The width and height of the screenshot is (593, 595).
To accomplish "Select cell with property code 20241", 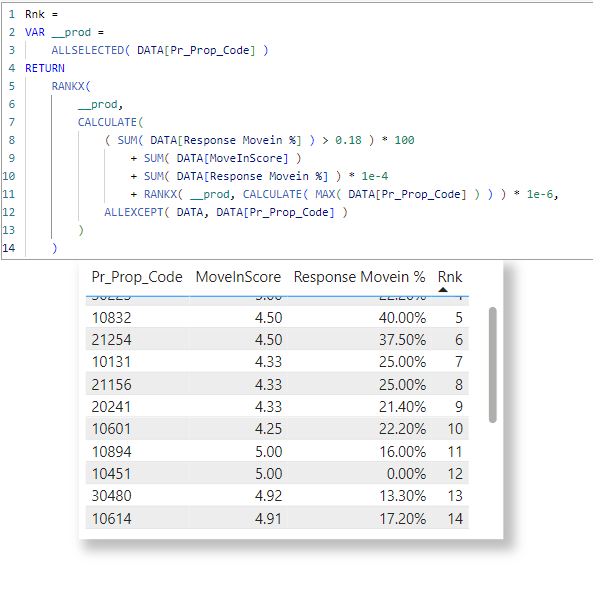I will pyautogui.click(x=112, y=407).
